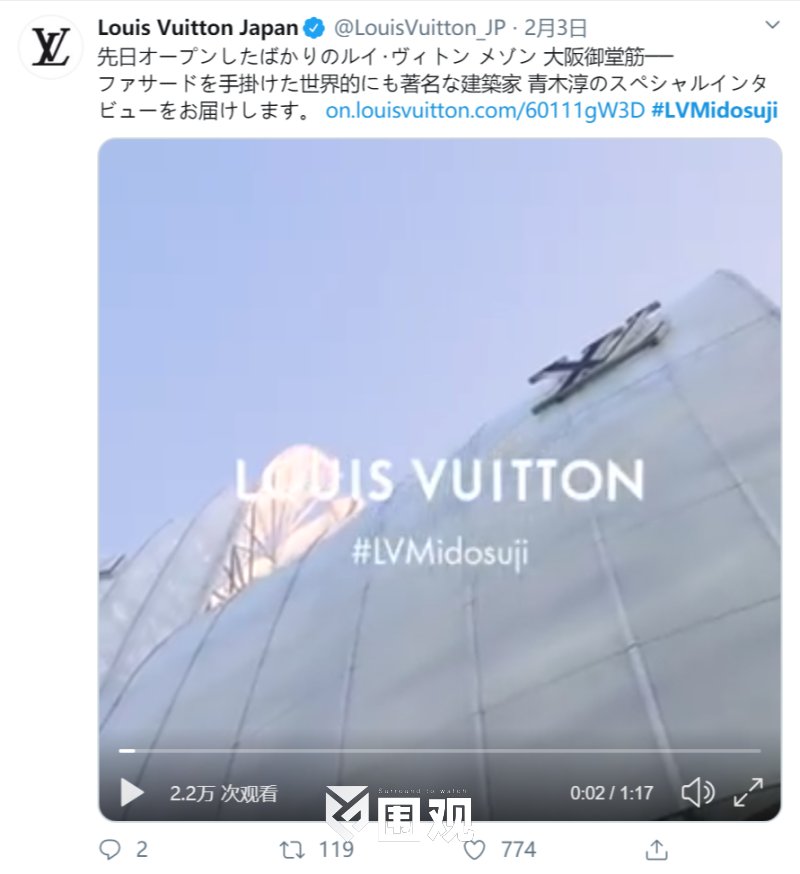Like the tweet with the heart icon
Viewport: 800px width, 874px height.
(x=474, y=850)
